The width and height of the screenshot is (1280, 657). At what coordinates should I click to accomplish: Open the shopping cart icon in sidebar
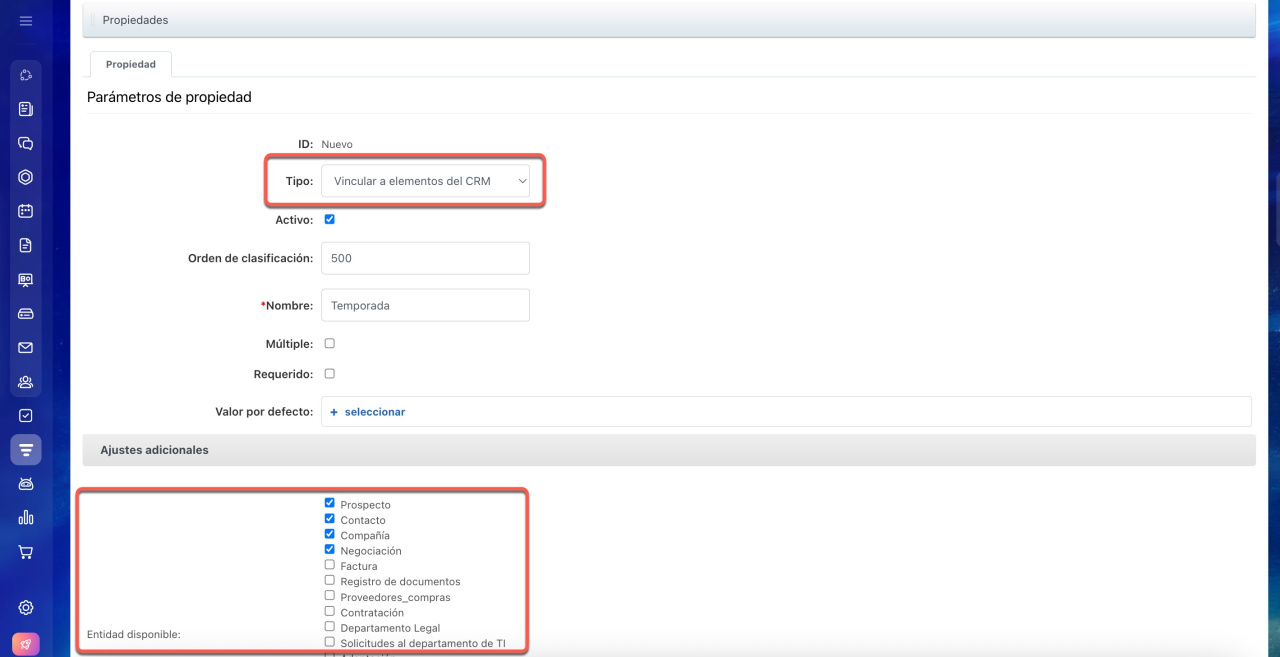click(x=26, y=552)
